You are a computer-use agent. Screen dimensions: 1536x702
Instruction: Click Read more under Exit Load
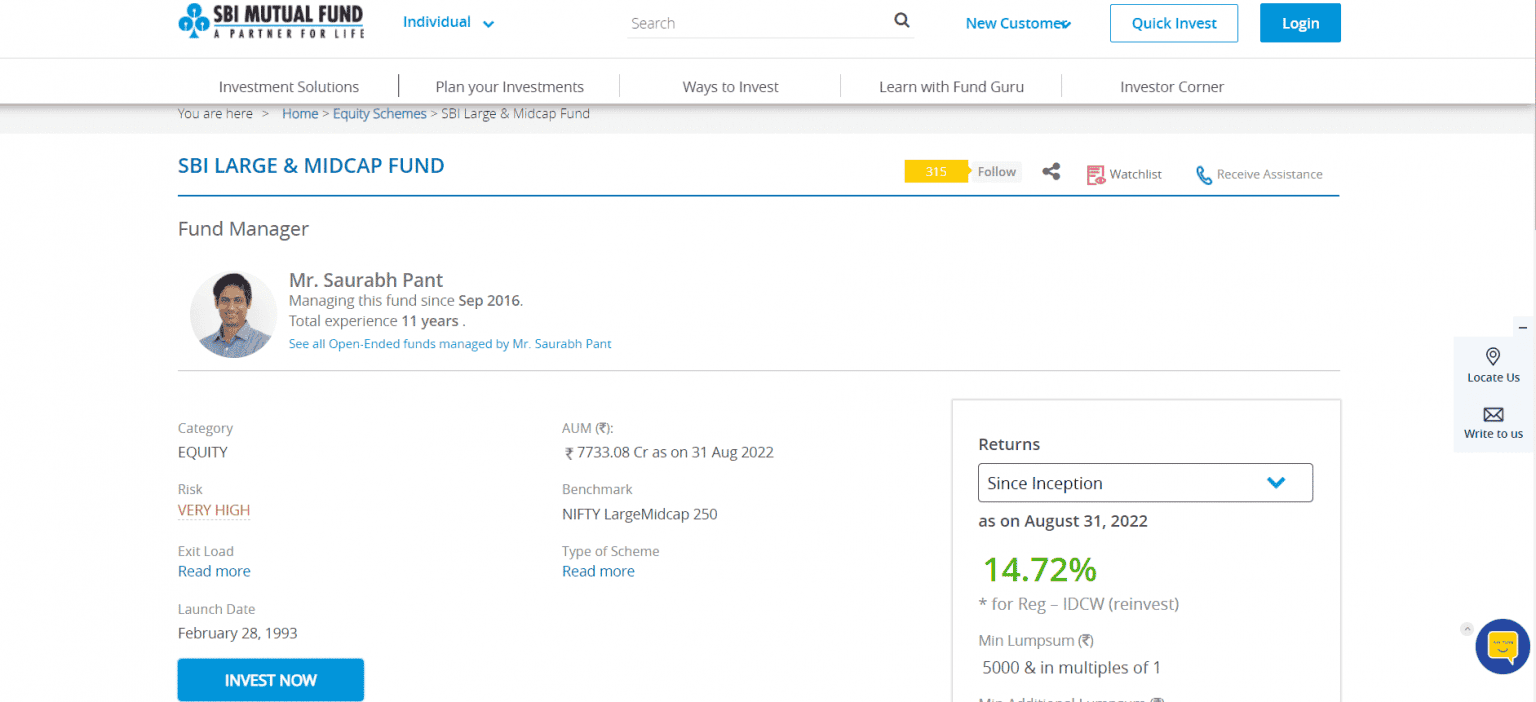pos(214,571)
